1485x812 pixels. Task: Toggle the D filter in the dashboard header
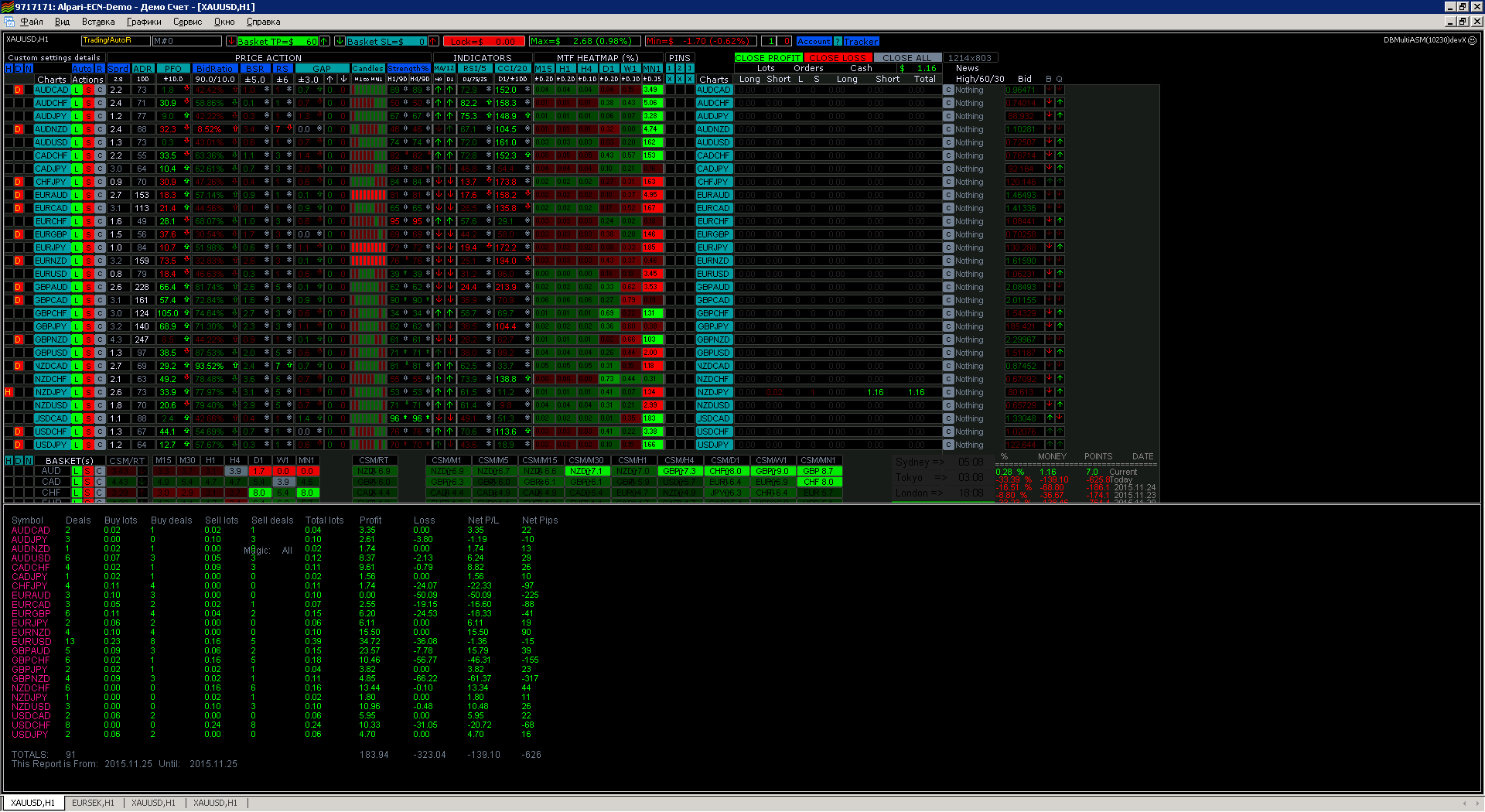(x=19, y=69)
